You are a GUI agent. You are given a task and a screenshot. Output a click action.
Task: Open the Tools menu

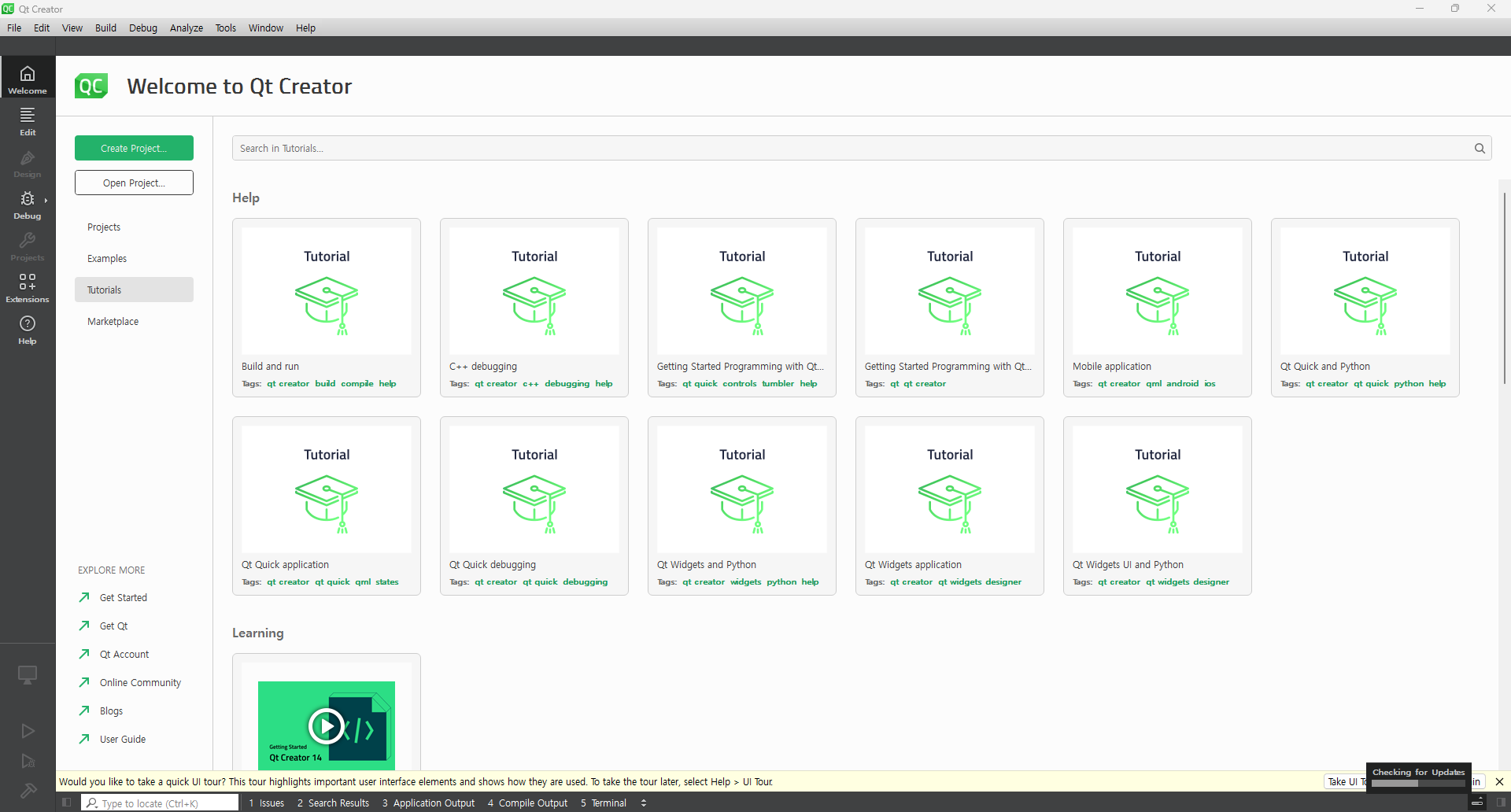click(x=226, y=28)
